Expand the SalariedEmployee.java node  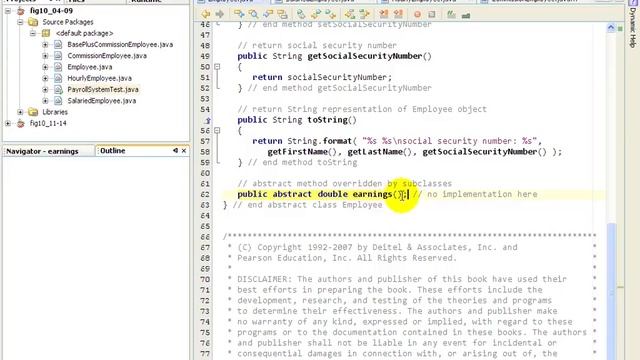[x=45, y=101]
